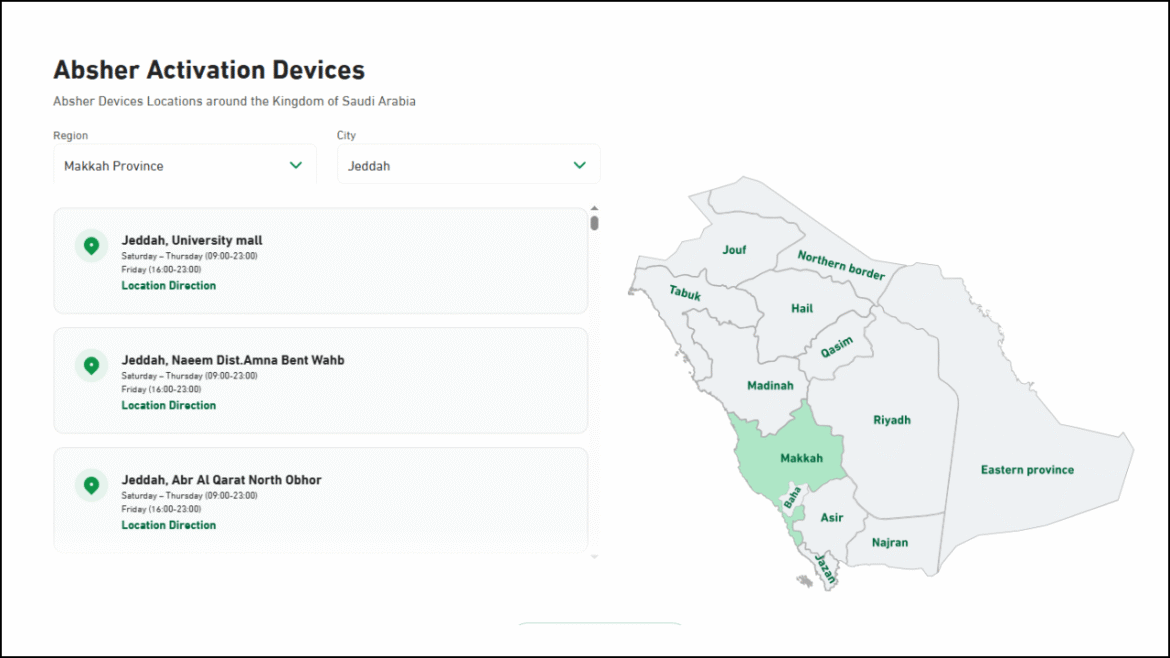Open Location Direction for Naeem Dist.Amna Bent Wahb

[168, 406]
